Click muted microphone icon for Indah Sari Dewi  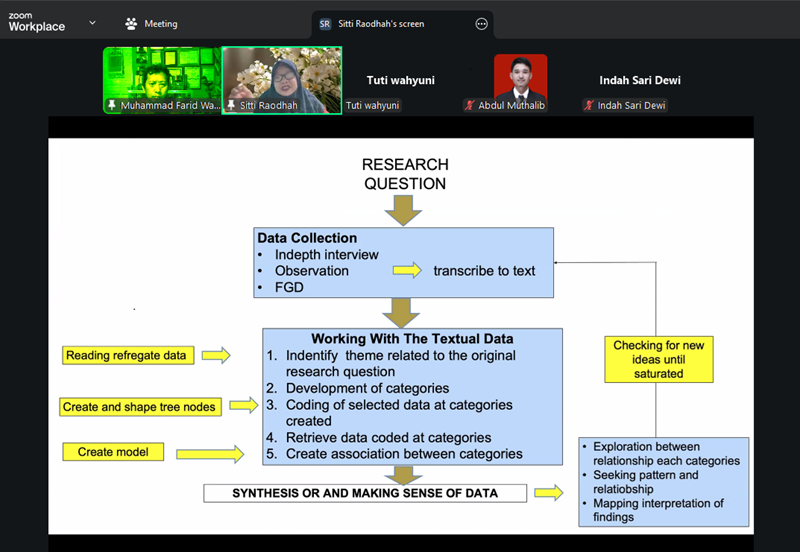589,106
